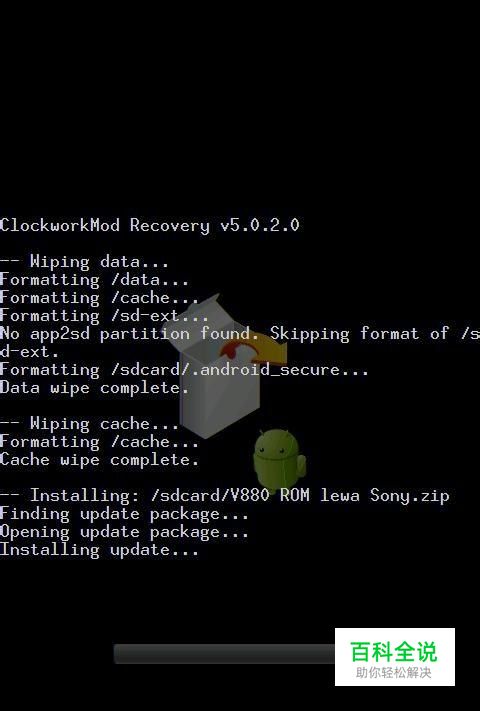480x711 pixels.
Task: Click the 助你轻松解决 slogan text
Action: pyautogui.click(x=393, y=672)
